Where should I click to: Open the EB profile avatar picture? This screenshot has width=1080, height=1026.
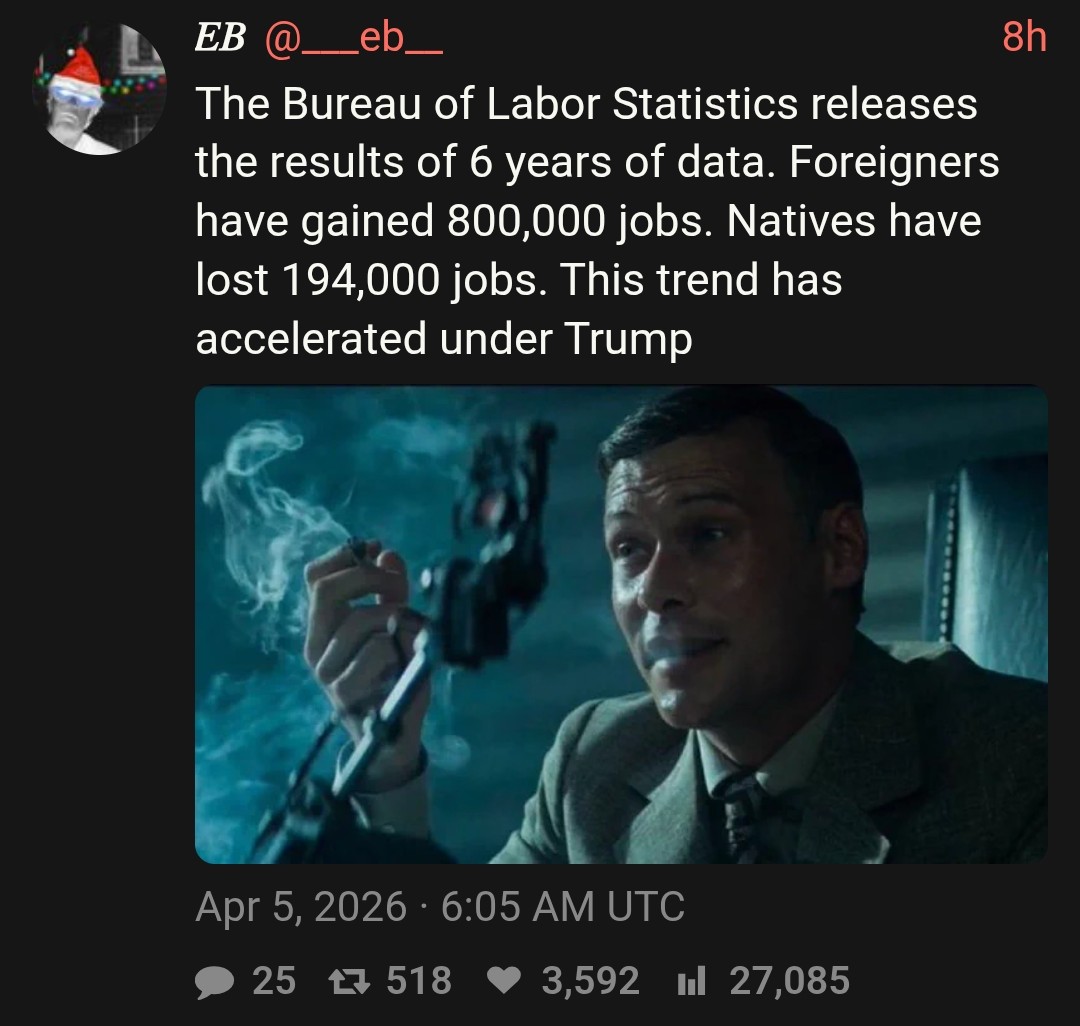[x=99, y=89]
